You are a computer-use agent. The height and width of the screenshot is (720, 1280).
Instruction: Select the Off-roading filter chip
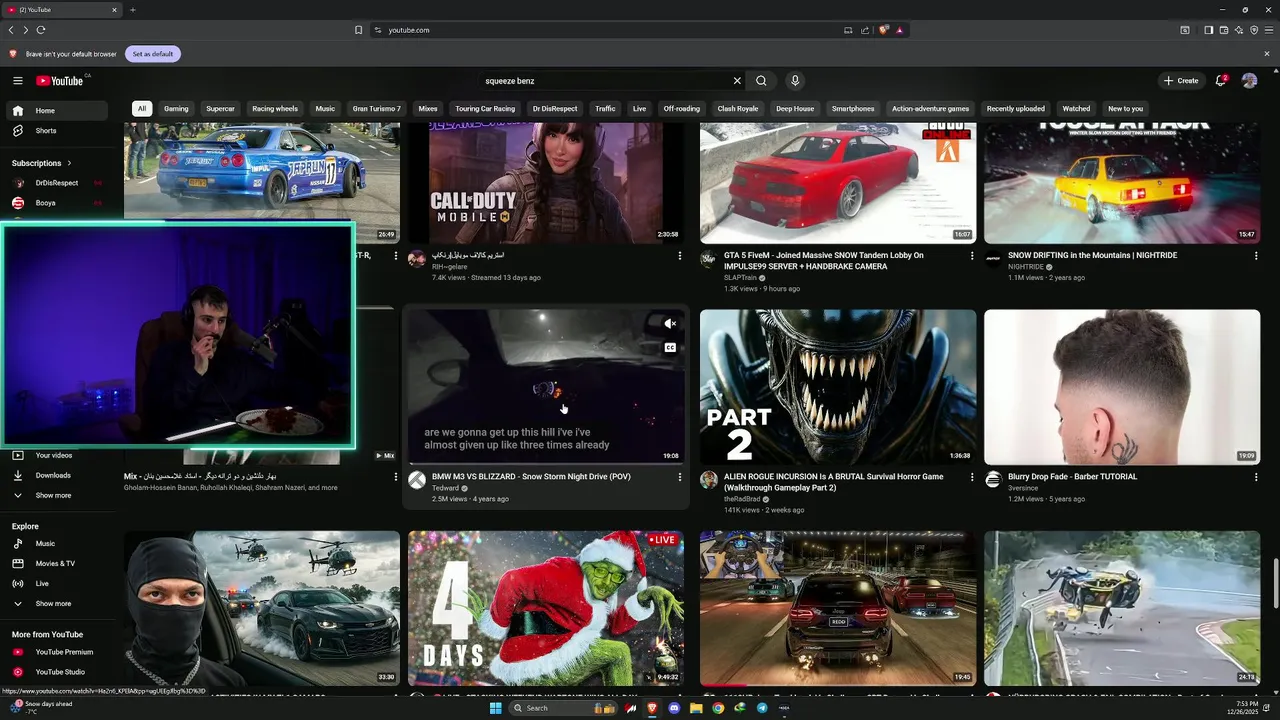click(x=681, y=109)
